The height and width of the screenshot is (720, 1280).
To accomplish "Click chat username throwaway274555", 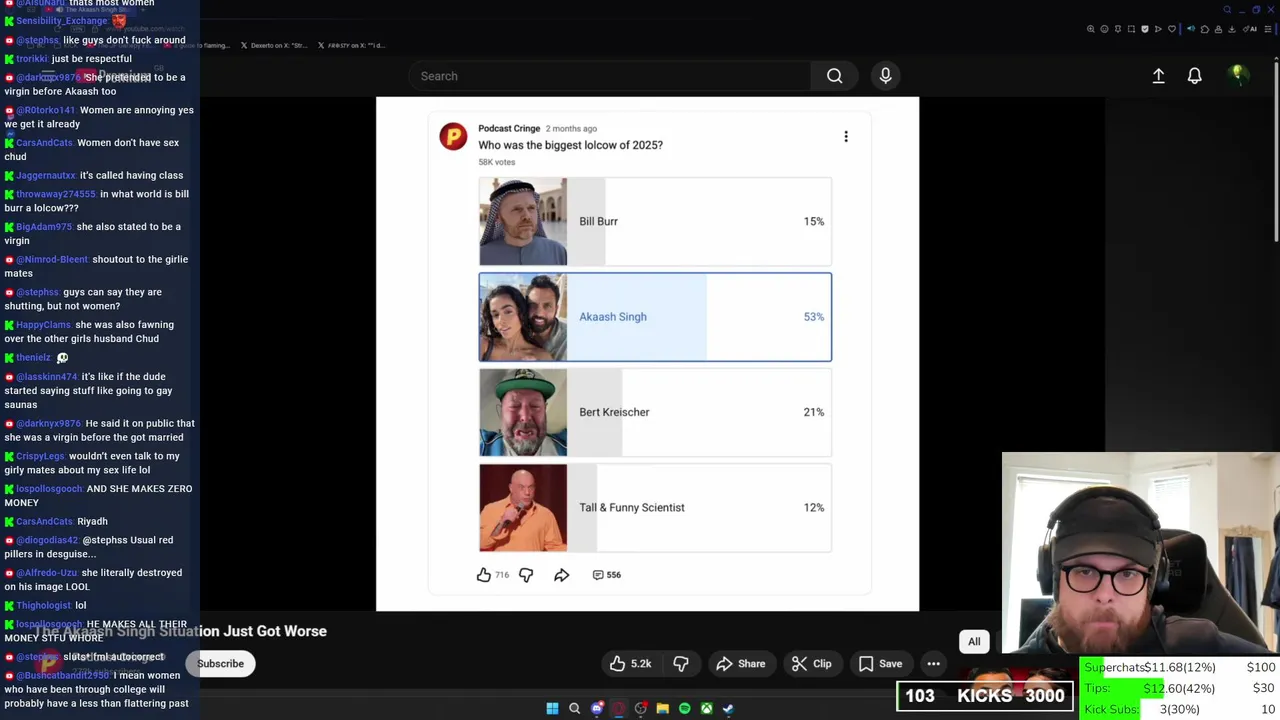I will coord(56,194).
